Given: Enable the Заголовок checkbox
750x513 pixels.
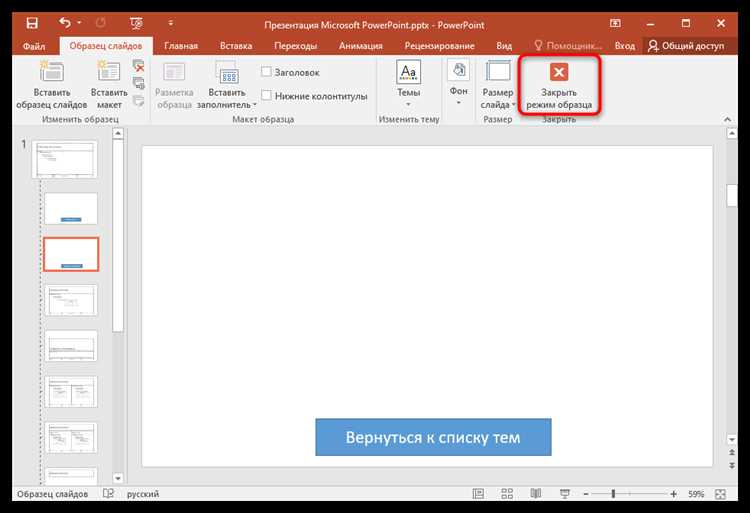Looking at the screenshot, I should [266, 72].
